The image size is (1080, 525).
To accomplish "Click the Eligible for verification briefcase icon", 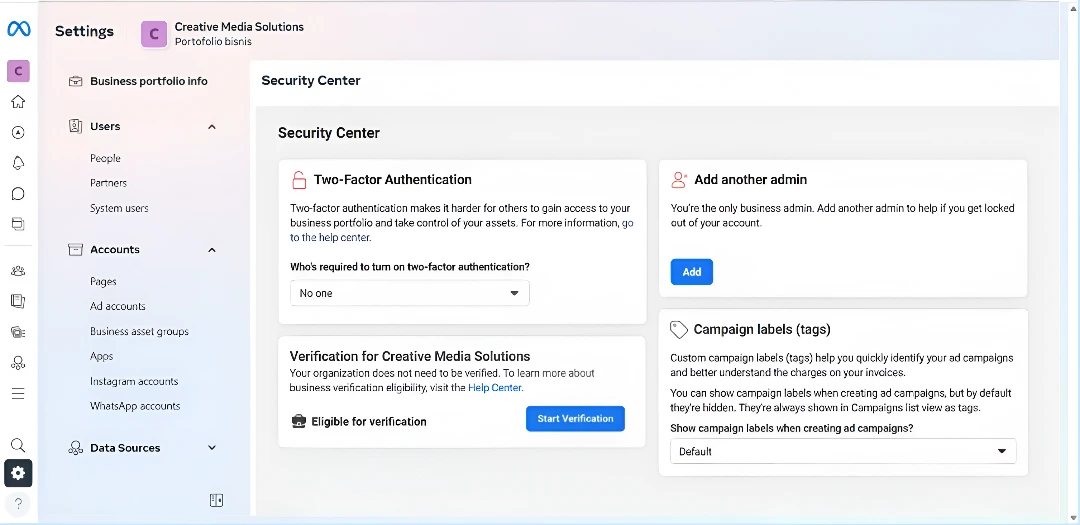I will click(x=298, y=421).
